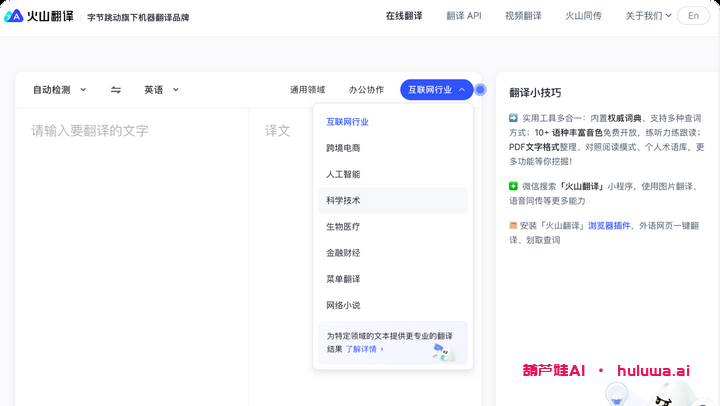Click the orange plugin emoji in tips

pos(514,225)
